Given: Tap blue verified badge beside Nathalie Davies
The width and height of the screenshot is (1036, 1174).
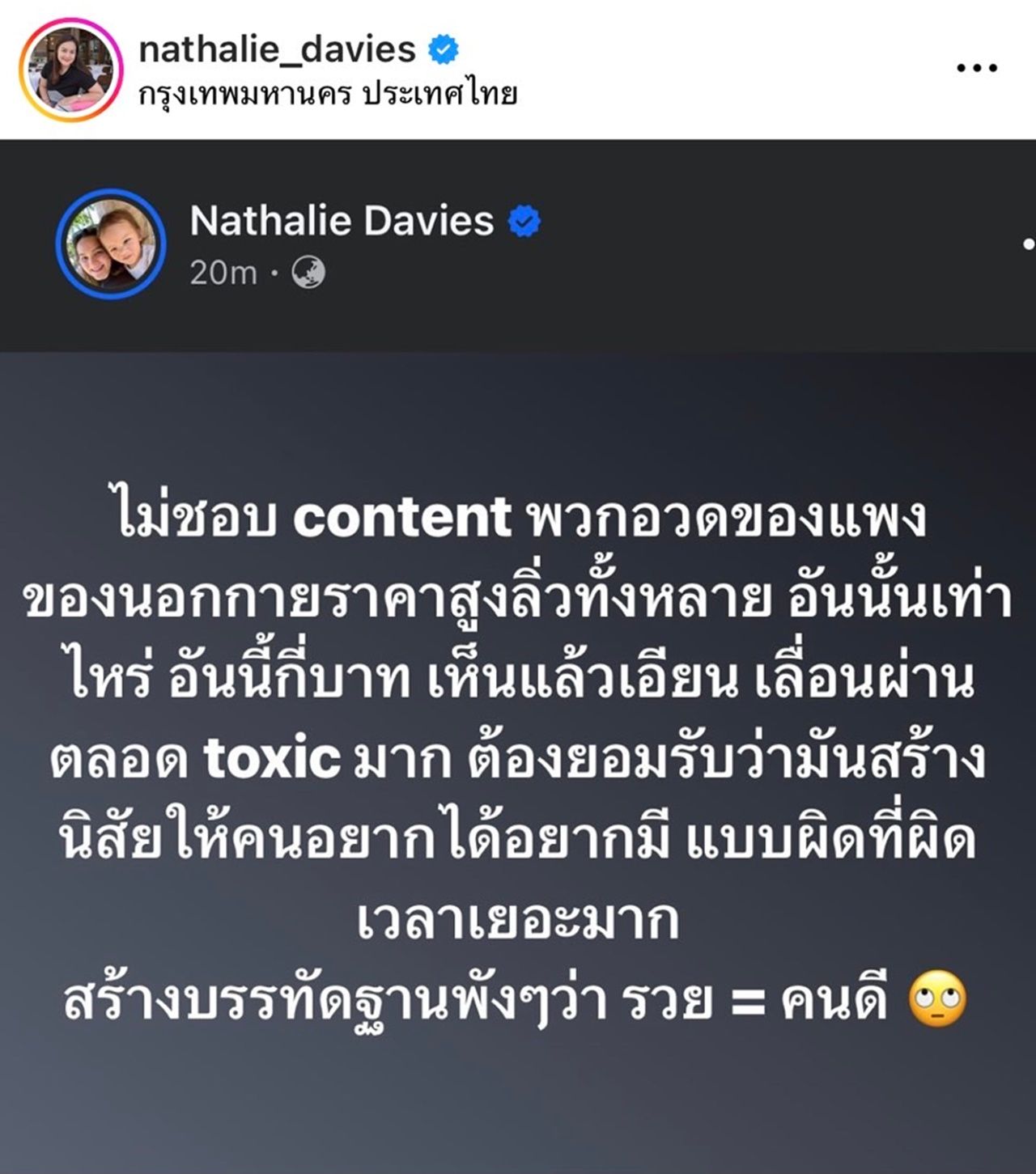Looking at the screenshot, I should [x=524, y=222].
